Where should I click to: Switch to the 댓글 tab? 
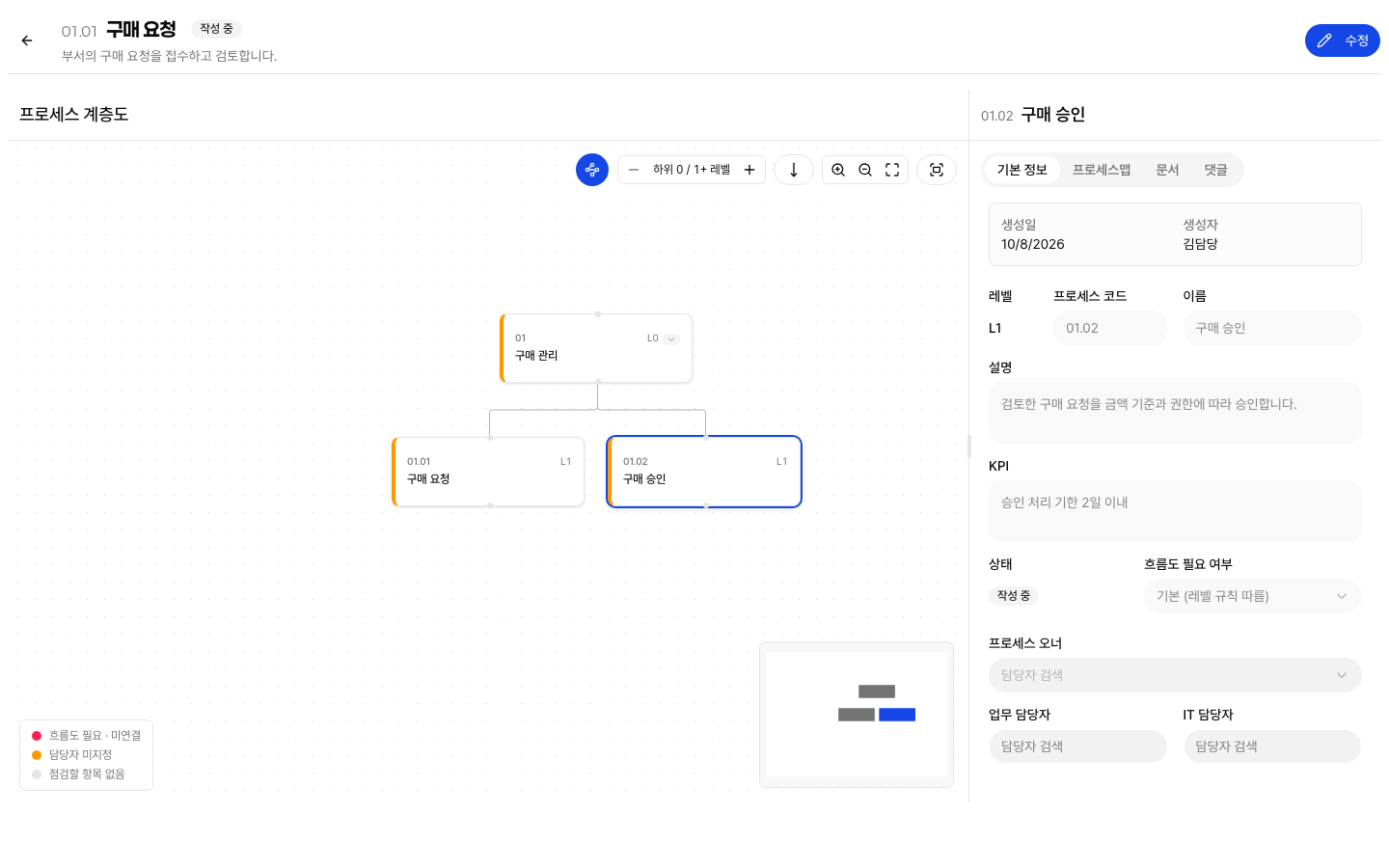click(x=1215, y=170)
